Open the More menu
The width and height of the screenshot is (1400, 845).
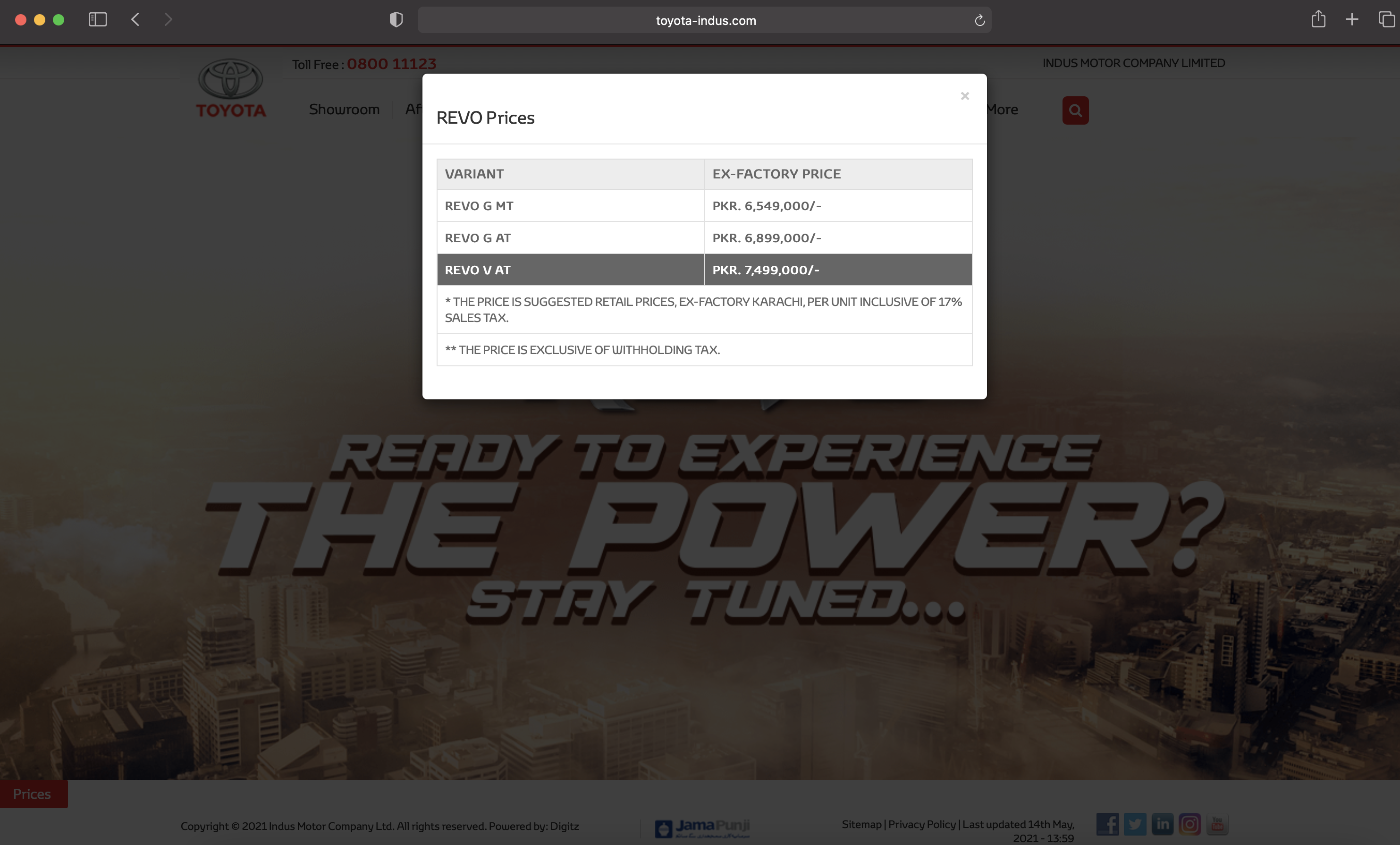(1002, 109)
